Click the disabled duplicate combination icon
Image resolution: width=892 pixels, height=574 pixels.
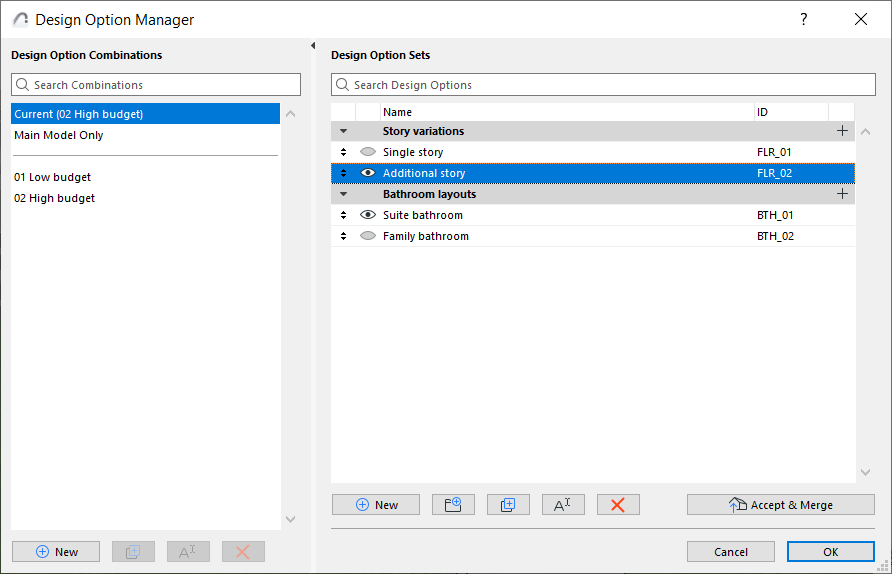(133, 552)
